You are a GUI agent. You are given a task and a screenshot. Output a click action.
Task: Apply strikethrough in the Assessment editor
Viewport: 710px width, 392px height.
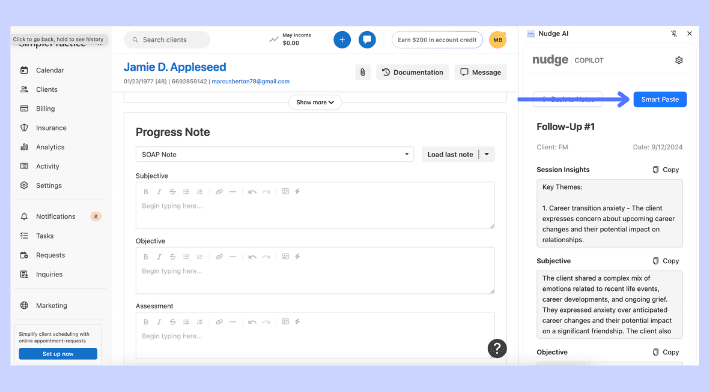point(173,322)
